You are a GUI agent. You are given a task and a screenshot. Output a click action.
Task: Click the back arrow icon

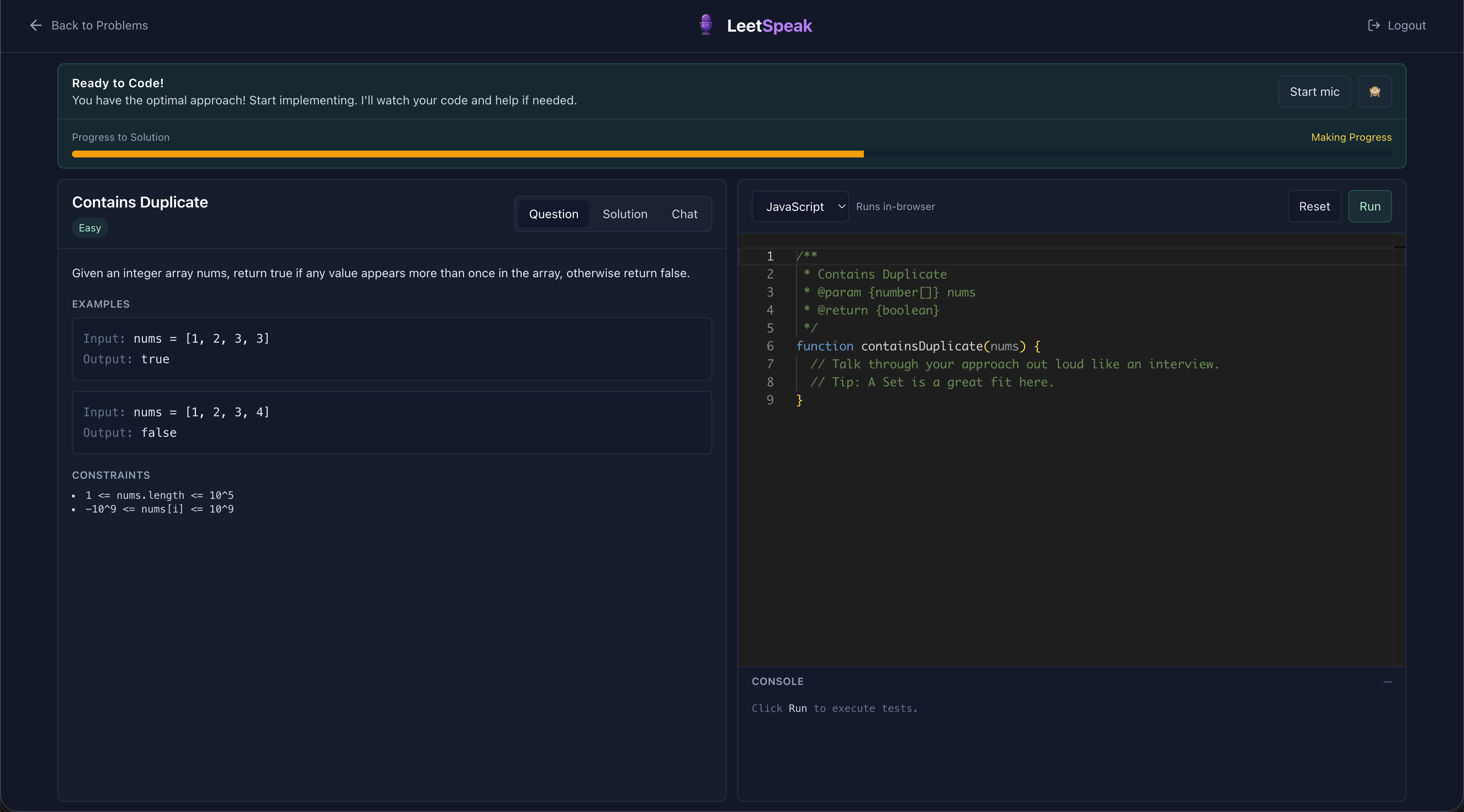pos(36,25)
